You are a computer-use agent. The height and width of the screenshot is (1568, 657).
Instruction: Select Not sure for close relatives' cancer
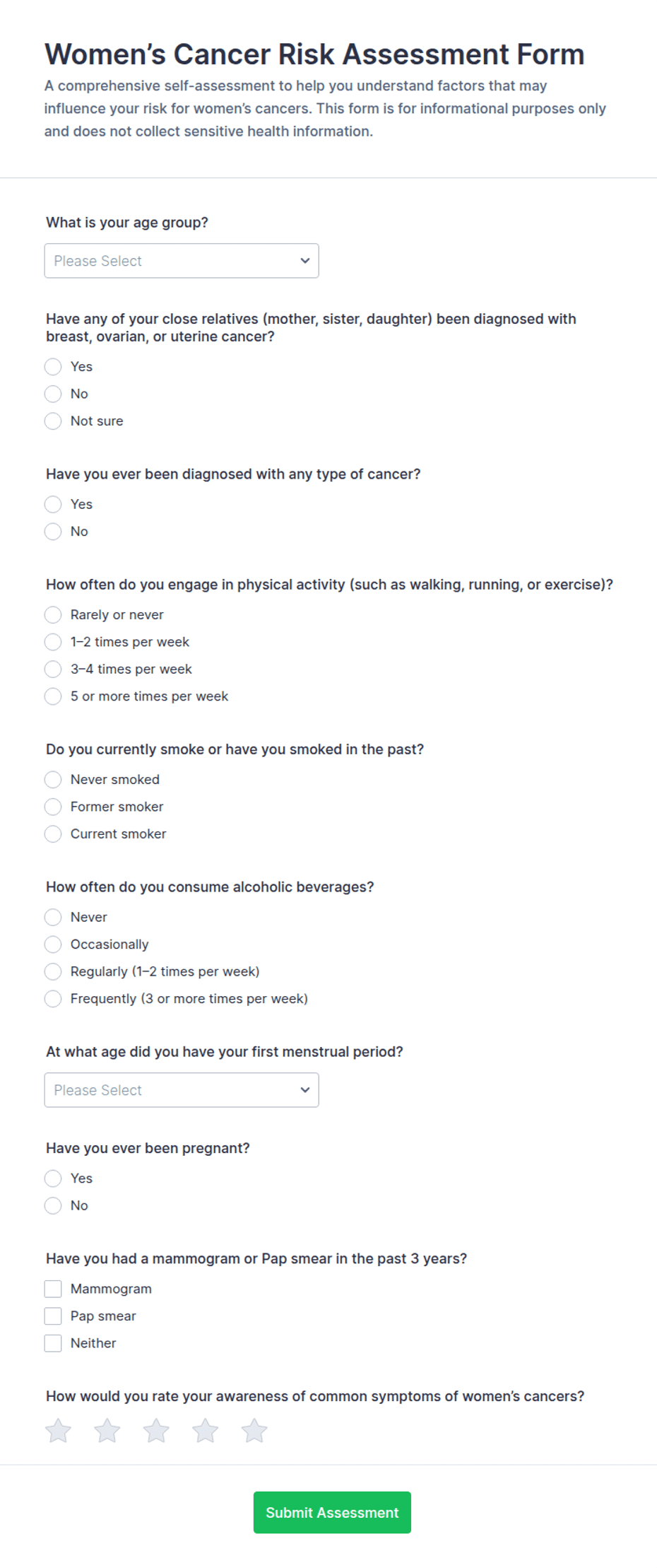pyautogui.click(x=53, y=421)
